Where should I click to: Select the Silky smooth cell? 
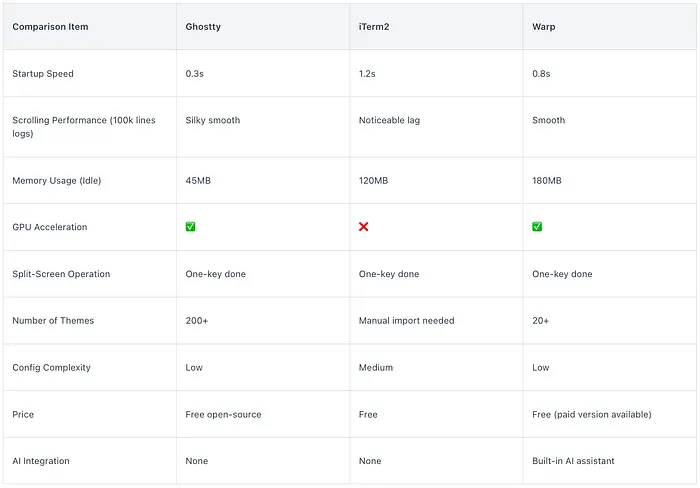point(213,120)
